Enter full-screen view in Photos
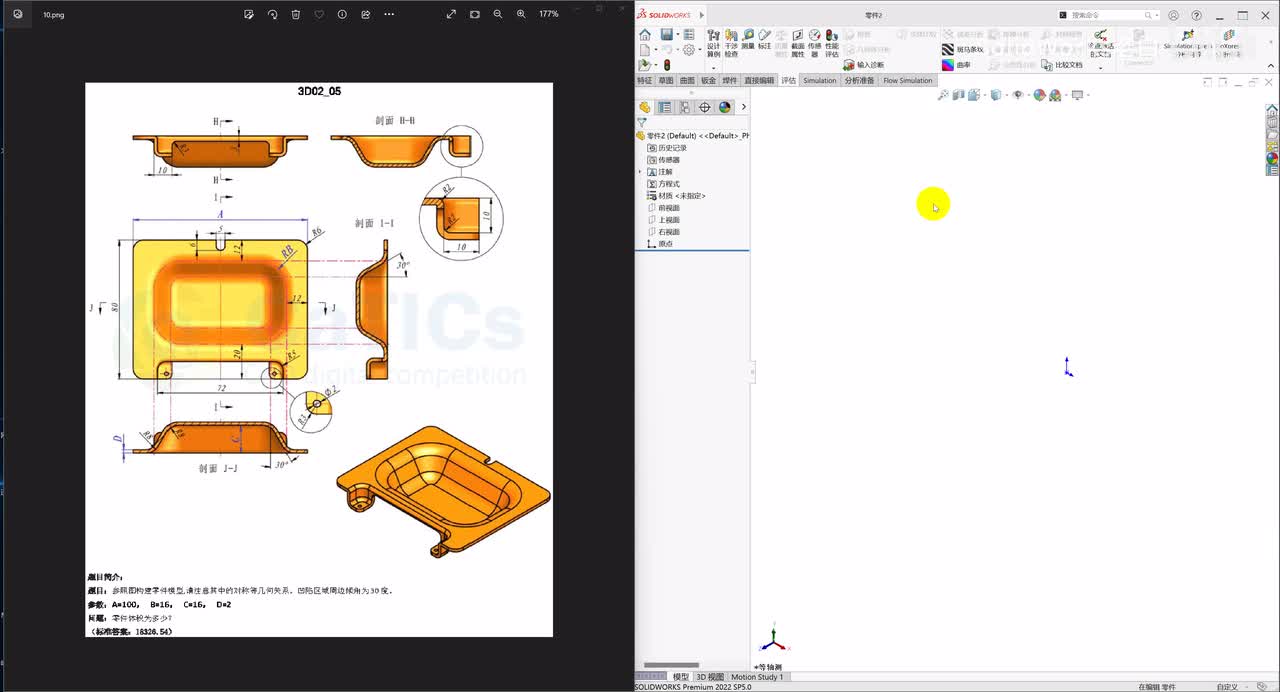The image size is (1280, 692). pos(451,14)
